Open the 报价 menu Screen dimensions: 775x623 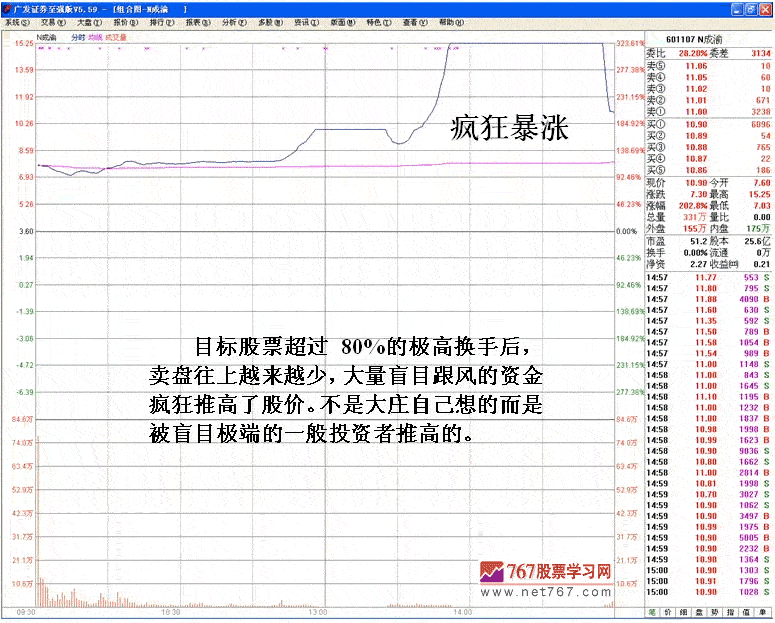click(122, 21)
